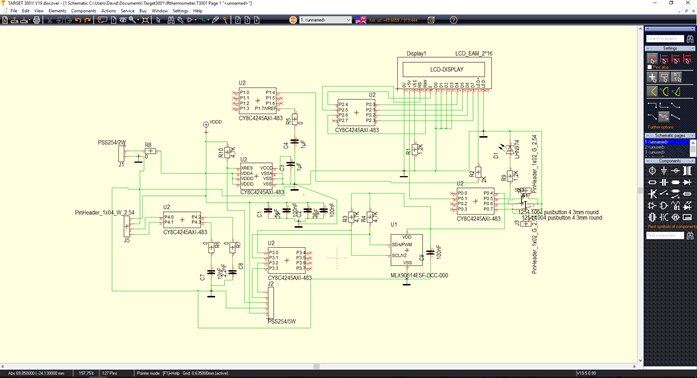Select the plus cursor option icon
Image resolution: width=697 pixels, height=378 pixels.
pyautogui.click(x=653, y=77)
